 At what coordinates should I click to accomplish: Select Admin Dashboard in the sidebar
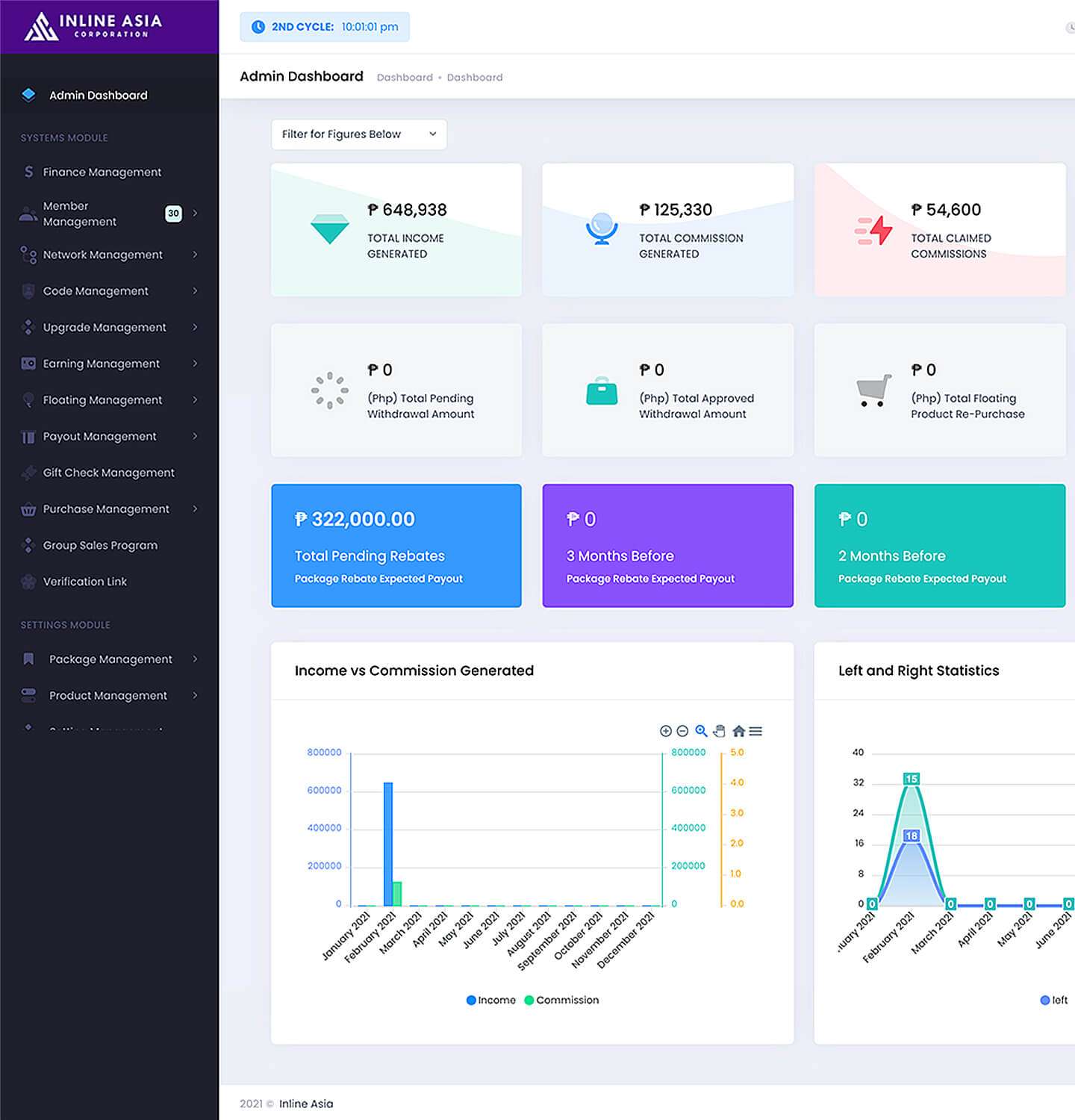[x=97, y=95]
